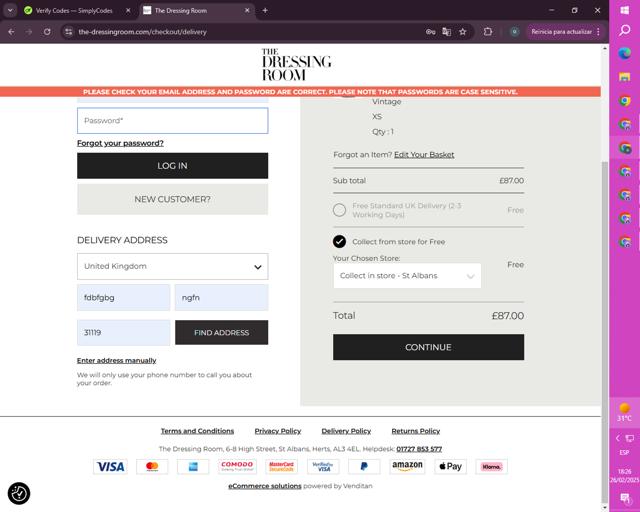Click the Amazon Pay logo
The image size is (640, 512).
coord(407,466)
